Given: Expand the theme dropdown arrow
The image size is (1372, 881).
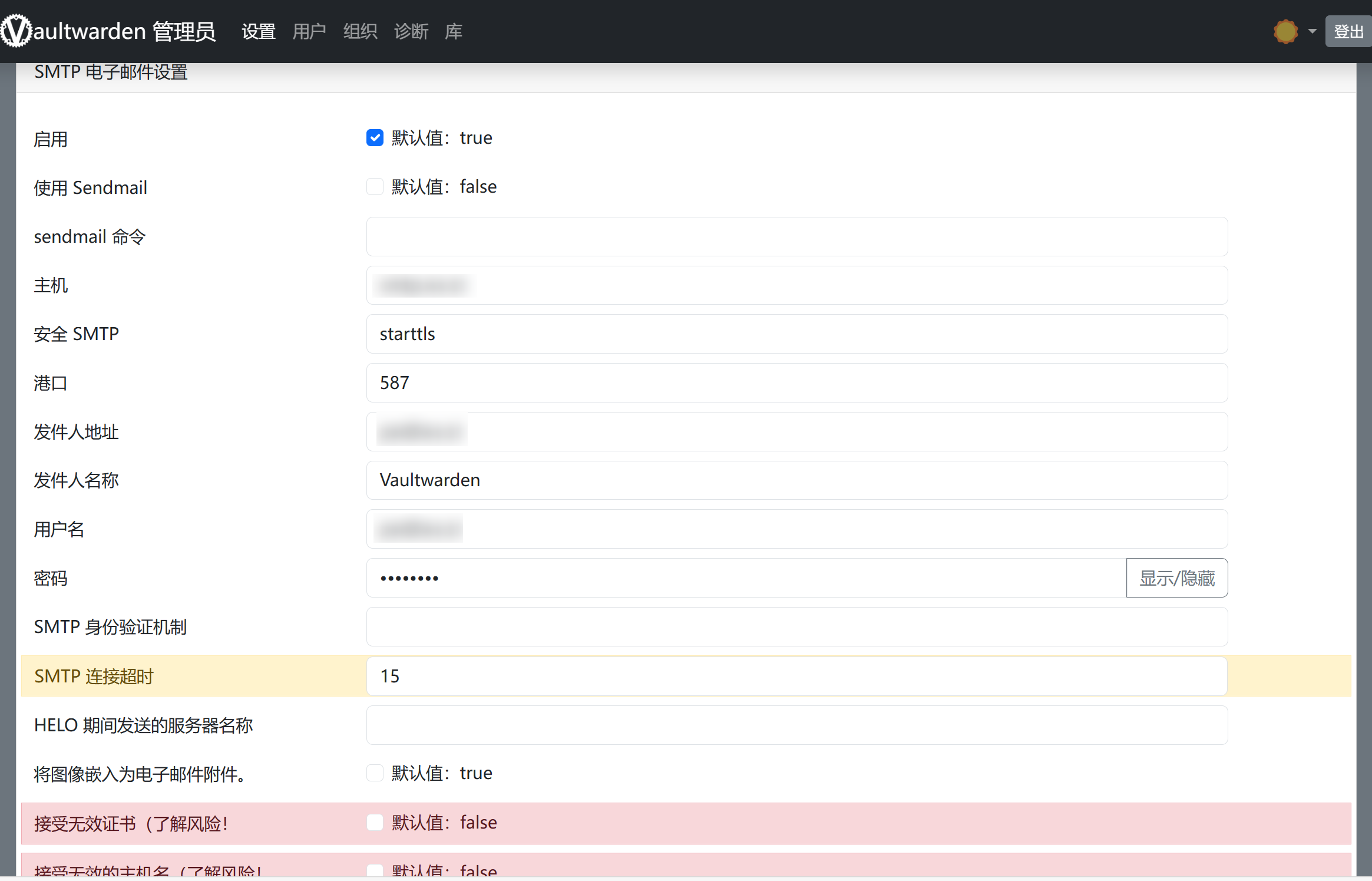Looking at the screenshot, I should tap(1312, 31).
